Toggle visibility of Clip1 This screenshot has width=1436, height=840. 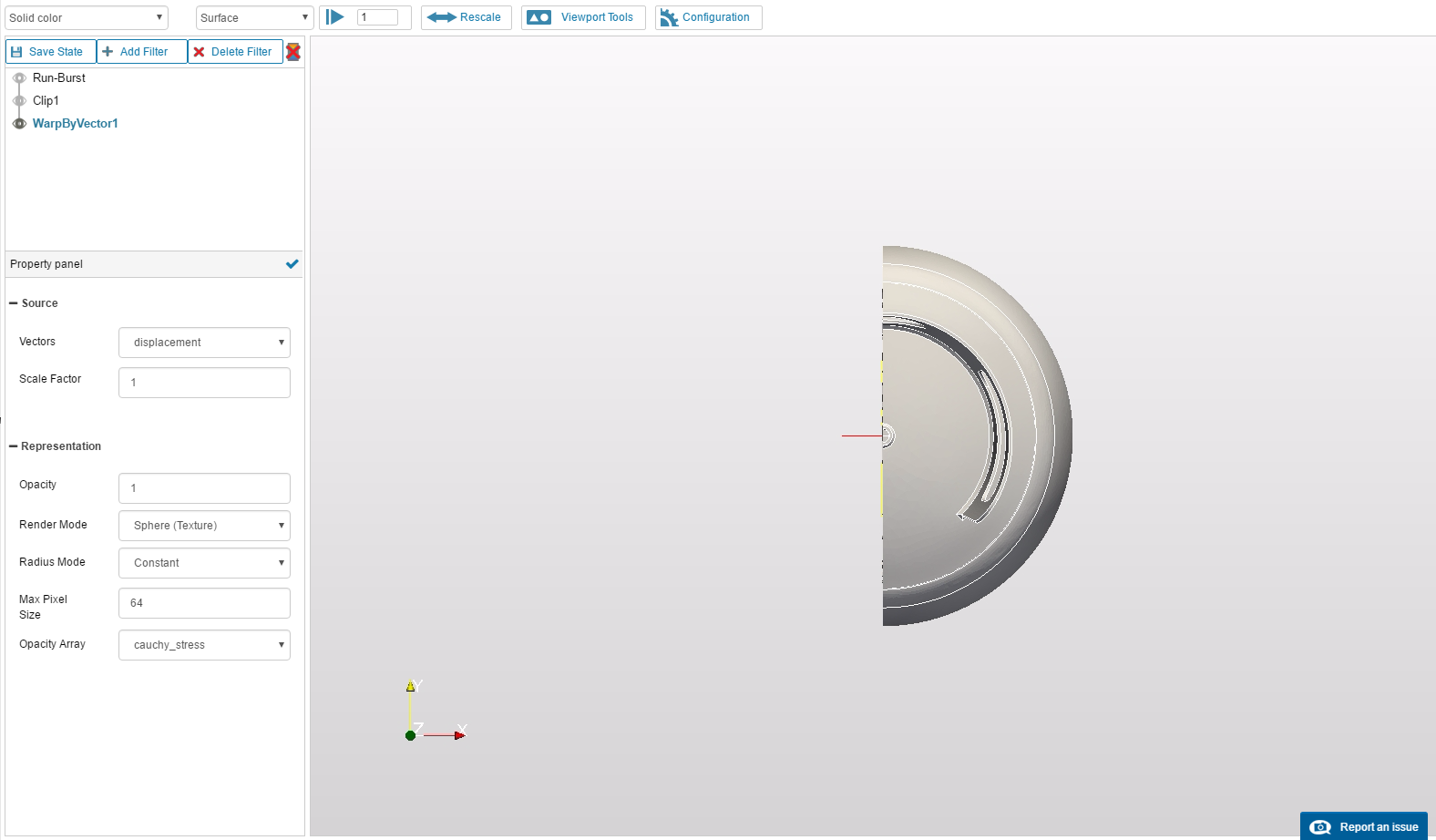(x=19, y=101)
